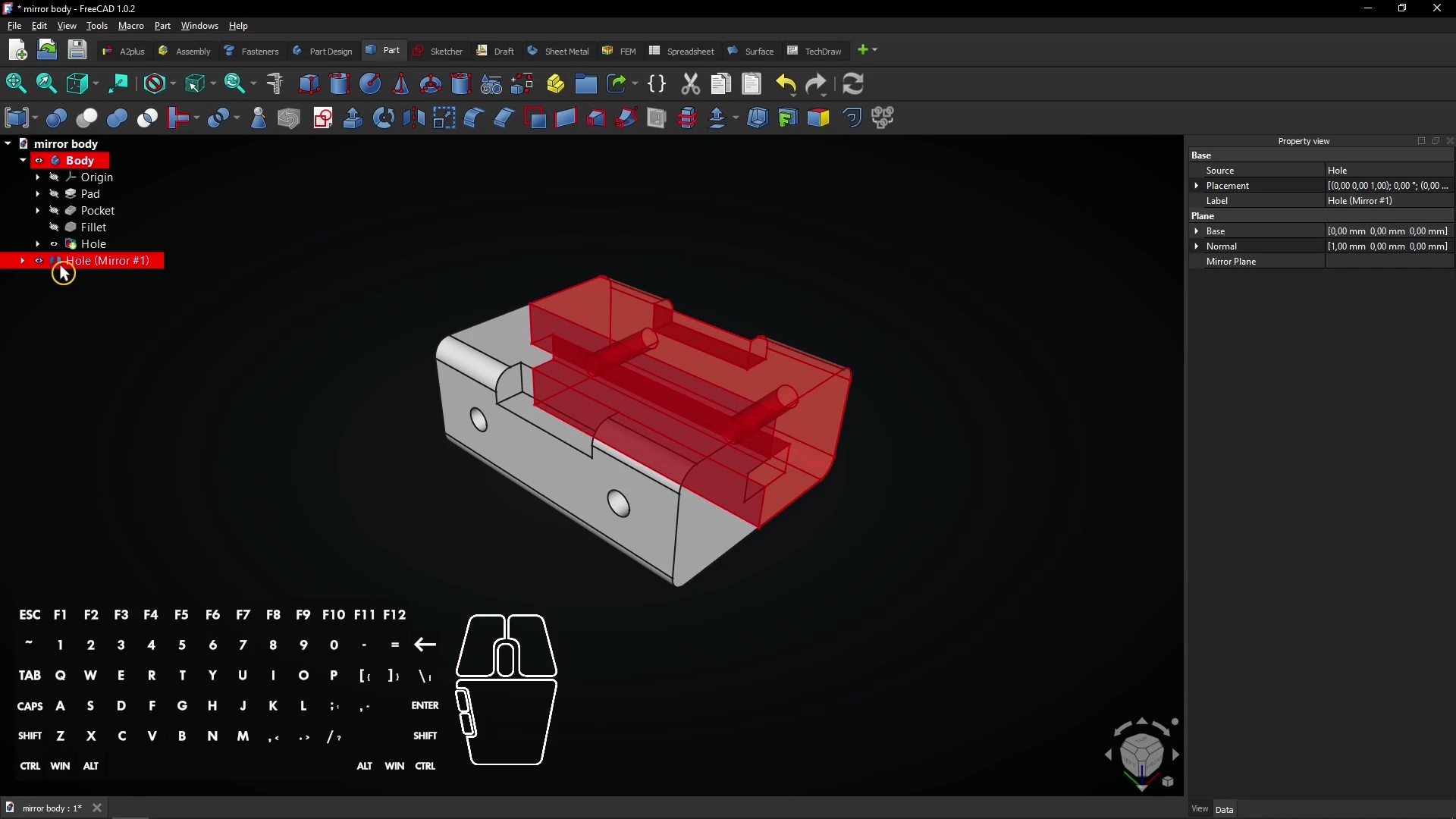Open the Measure tool
The width and height of the screenshot is (1456, 819).
pos(274,83)
